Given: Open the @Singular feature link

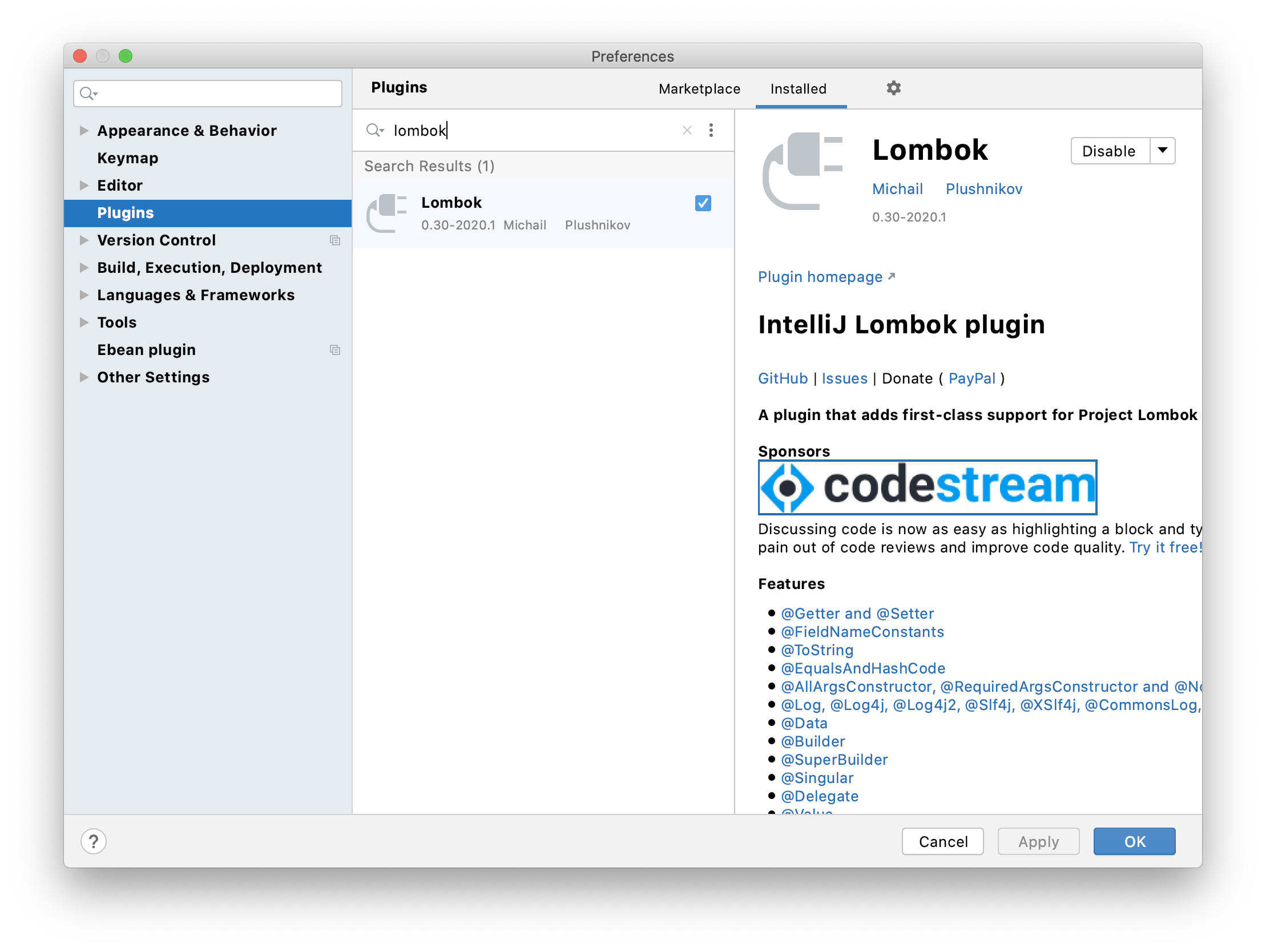Looking at the screenshot, I should click(x=817, y=778).
